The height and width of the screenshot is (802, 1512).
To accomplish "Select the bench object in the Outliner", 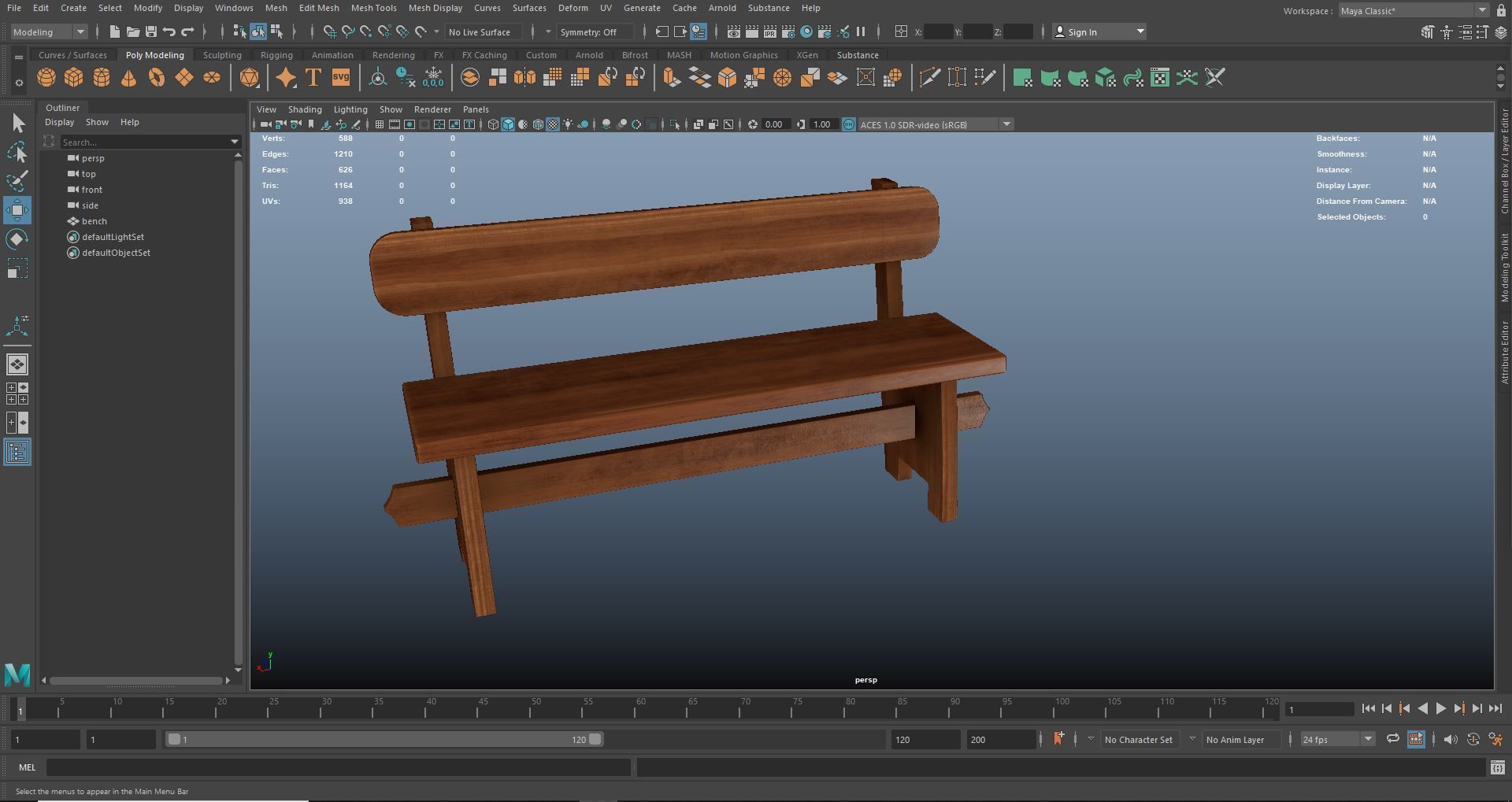I will (94, 221).
